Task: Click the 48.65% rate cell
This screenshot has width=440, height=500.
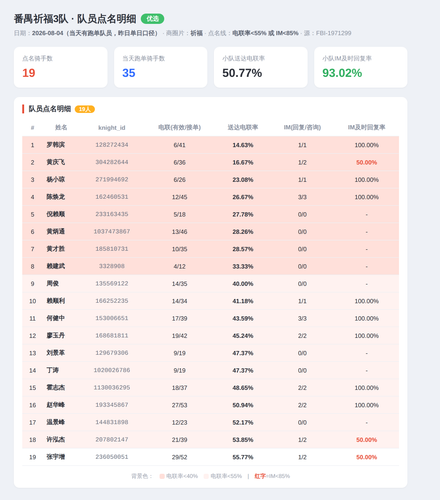Action: click(243, 388)
